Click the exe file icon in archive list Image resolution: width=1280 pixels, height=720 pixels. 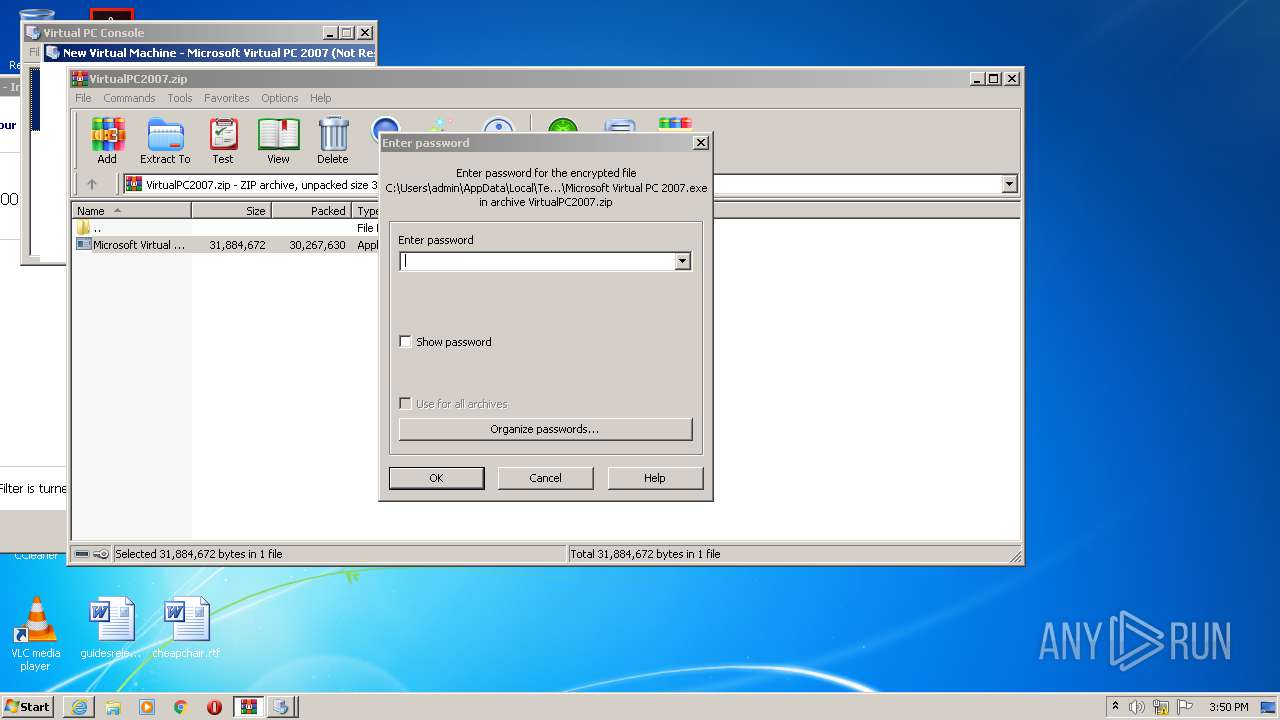(84, 244)
